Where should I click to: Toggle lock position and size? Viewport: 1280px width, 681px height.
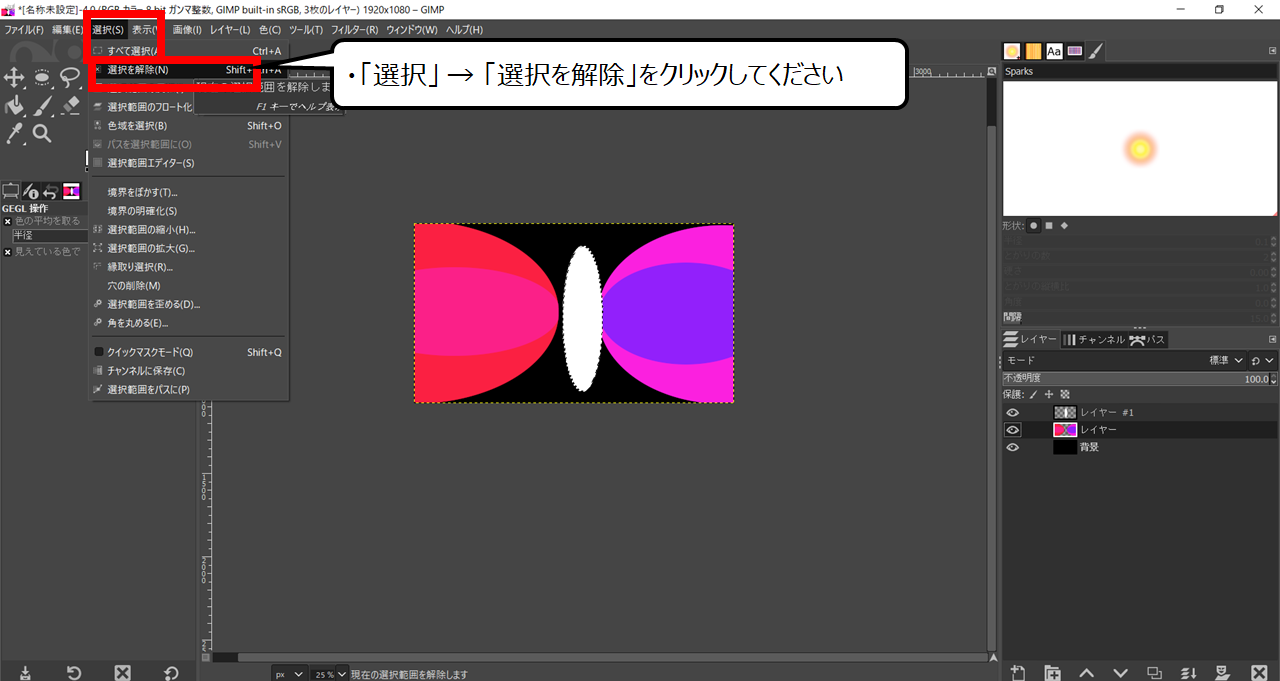click(1049, 394)
